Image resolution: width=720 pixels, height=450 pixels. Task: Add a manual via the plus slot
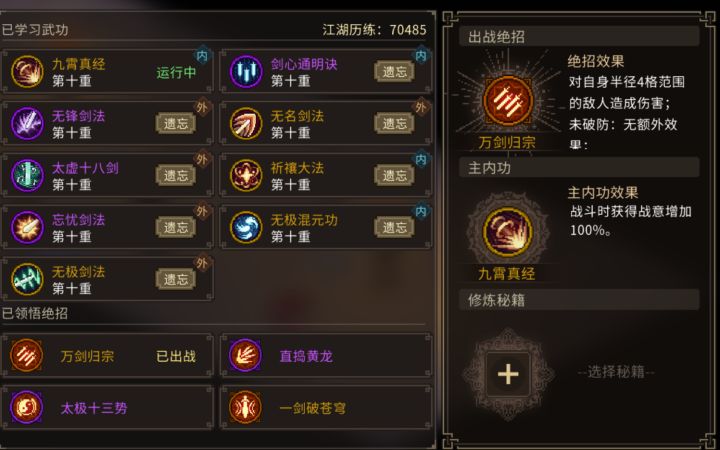point(508,374)
